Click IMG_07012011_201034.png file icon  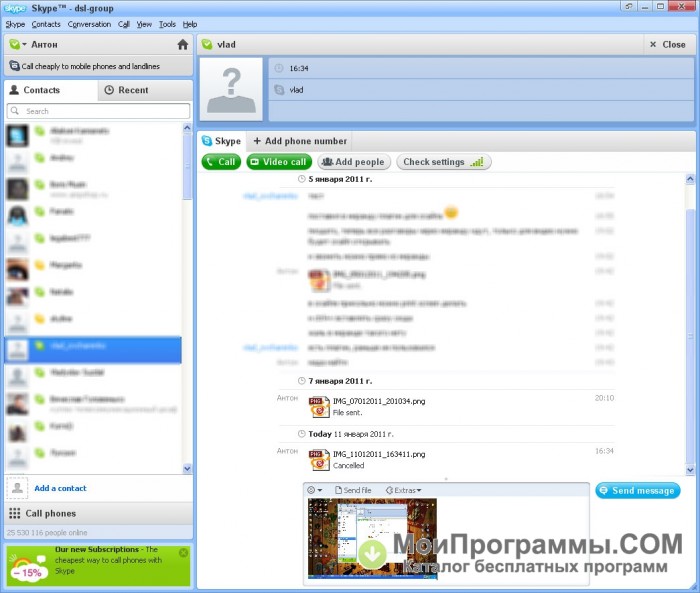(319, 407)
